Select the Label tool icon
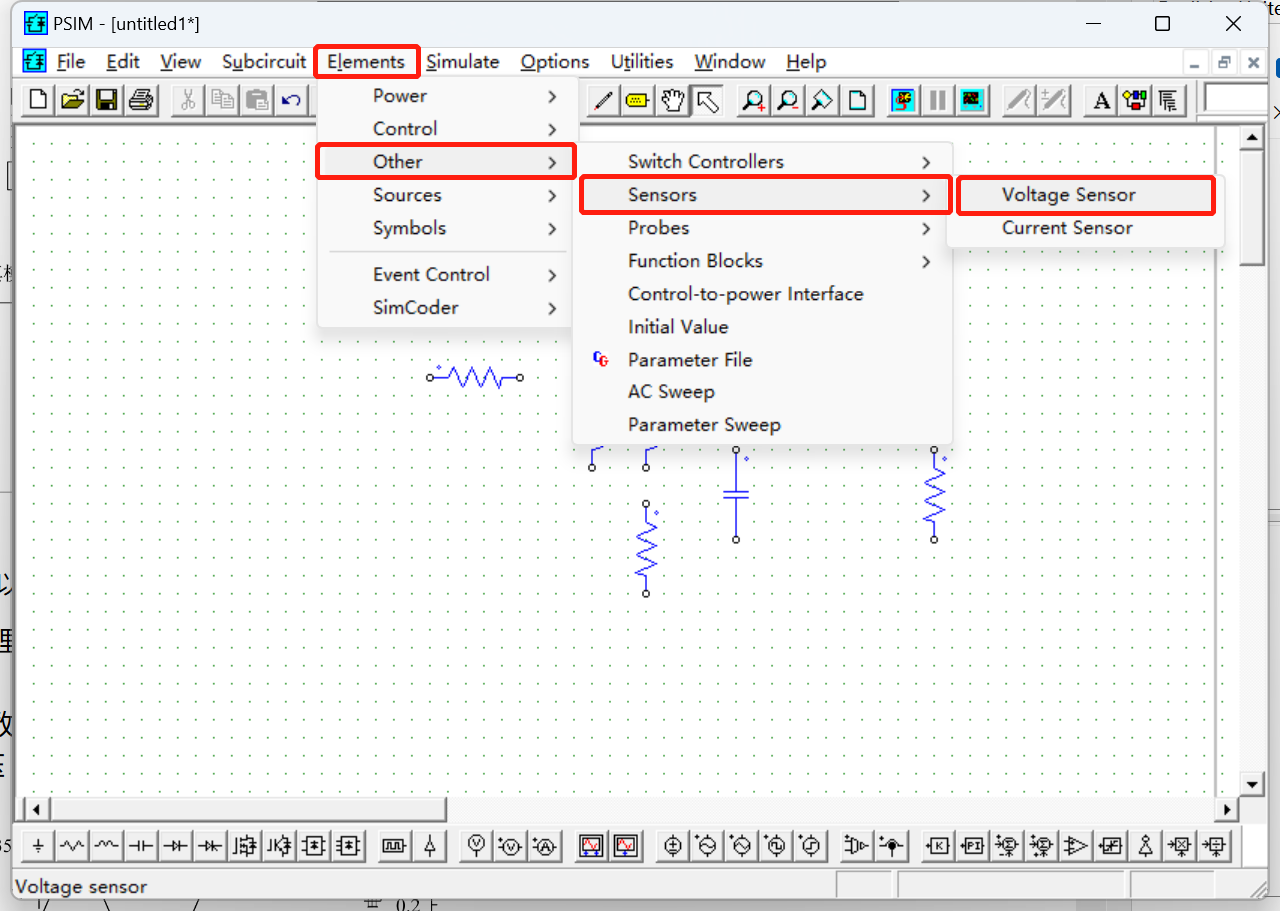Image resolution: width=1280 pixels, height=911 pixels. [637, 100]
